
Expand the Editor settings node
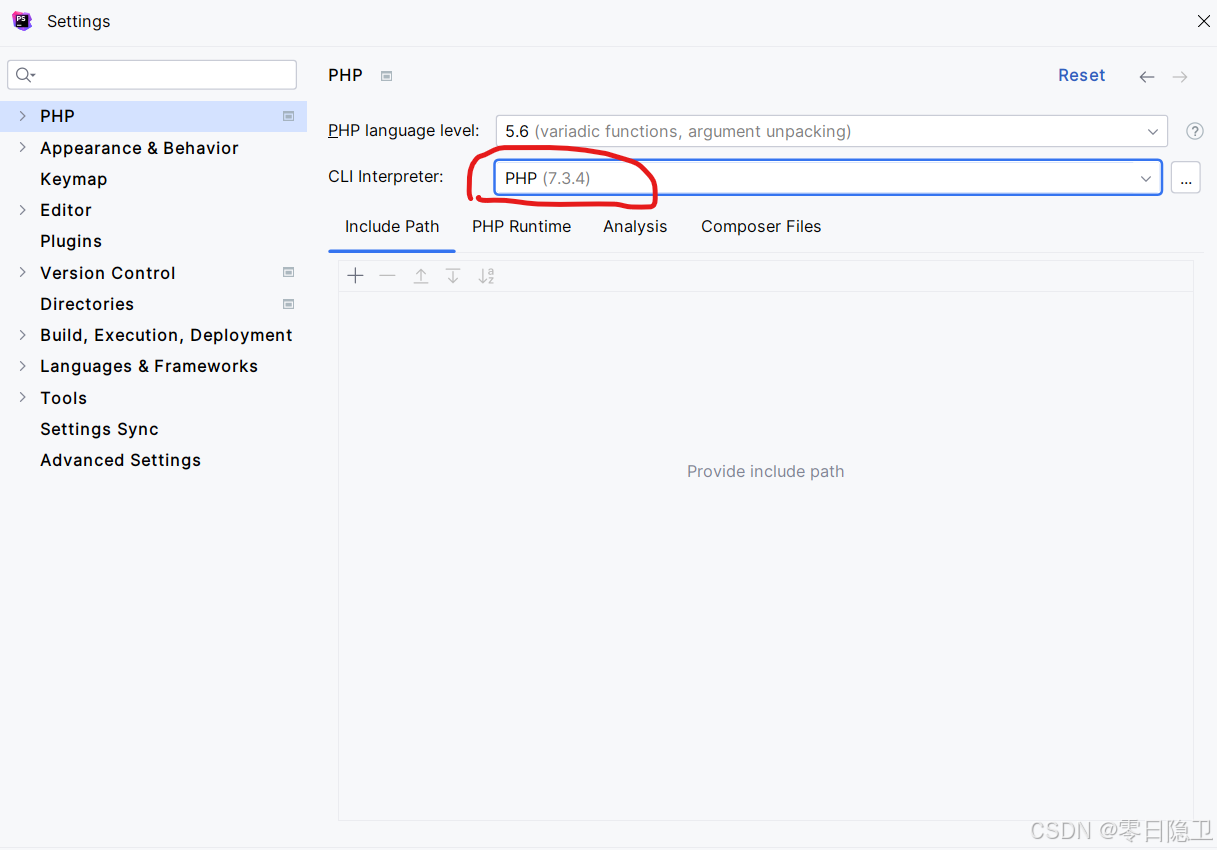tap(22, 210)
